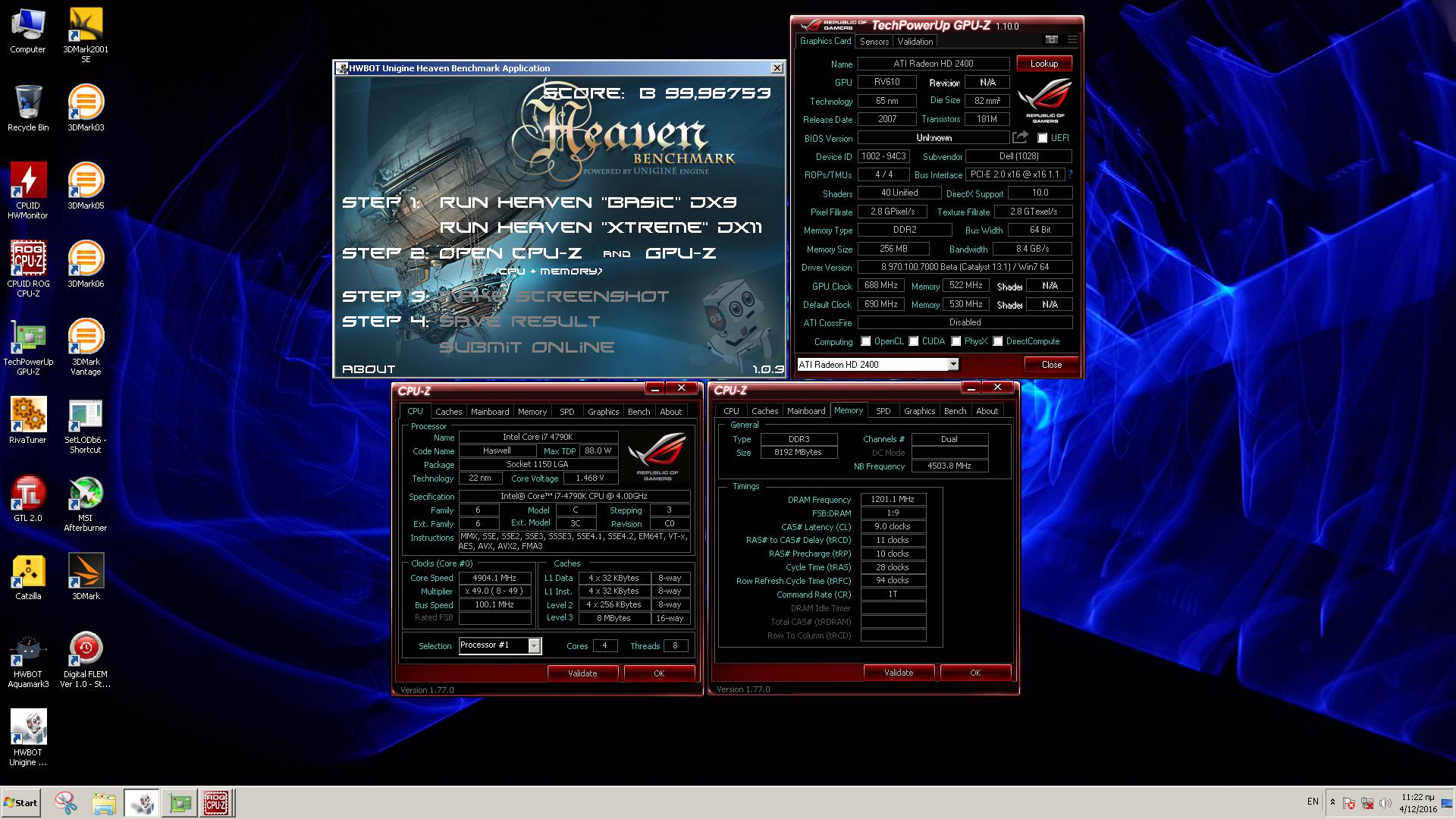Viewport: 1456px width, 819px height.
Task: Open the Computer desktop icon
Action: click(28, 32)
